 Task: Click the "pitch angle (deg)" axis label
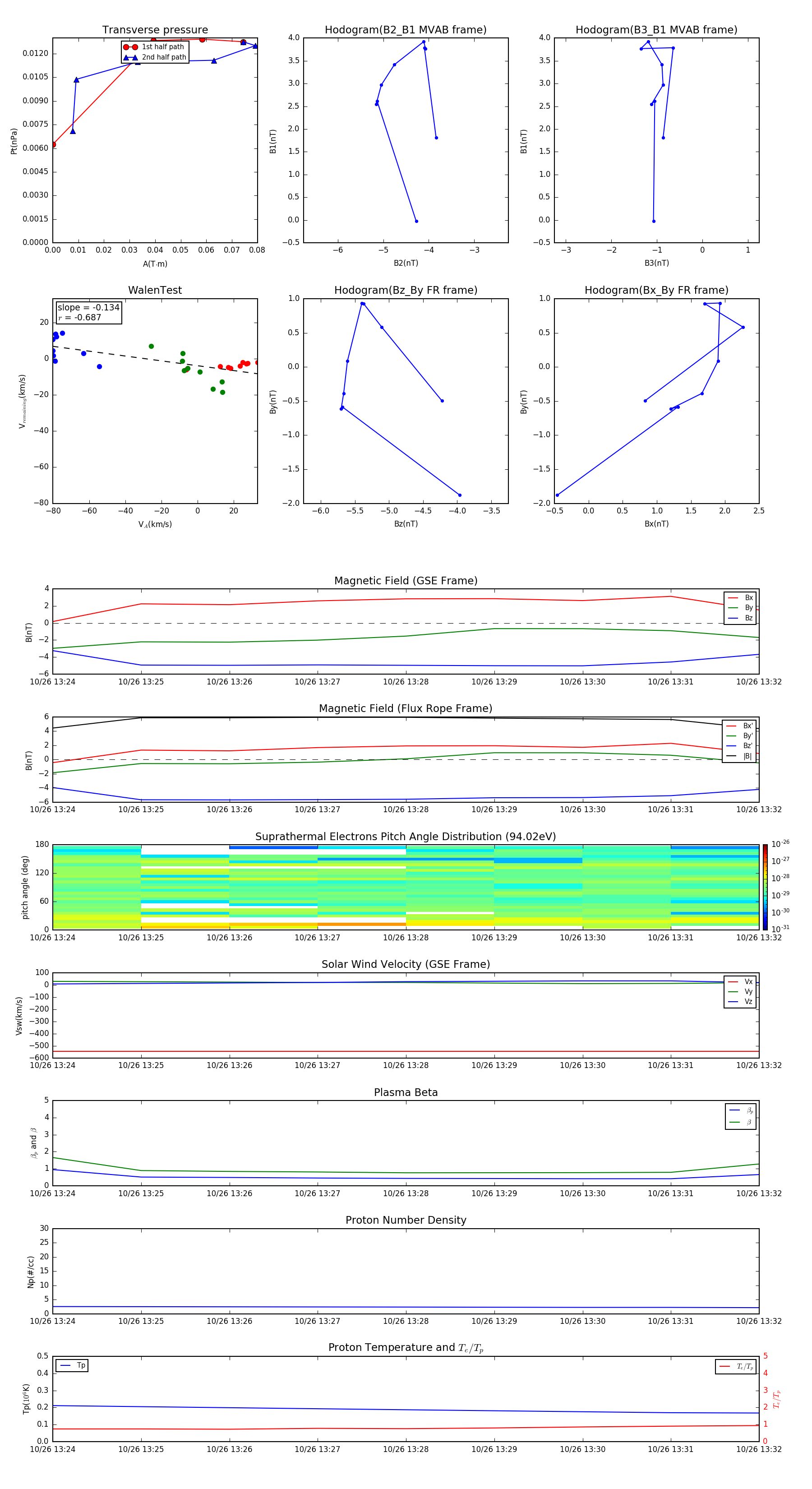tap(25, 887)
